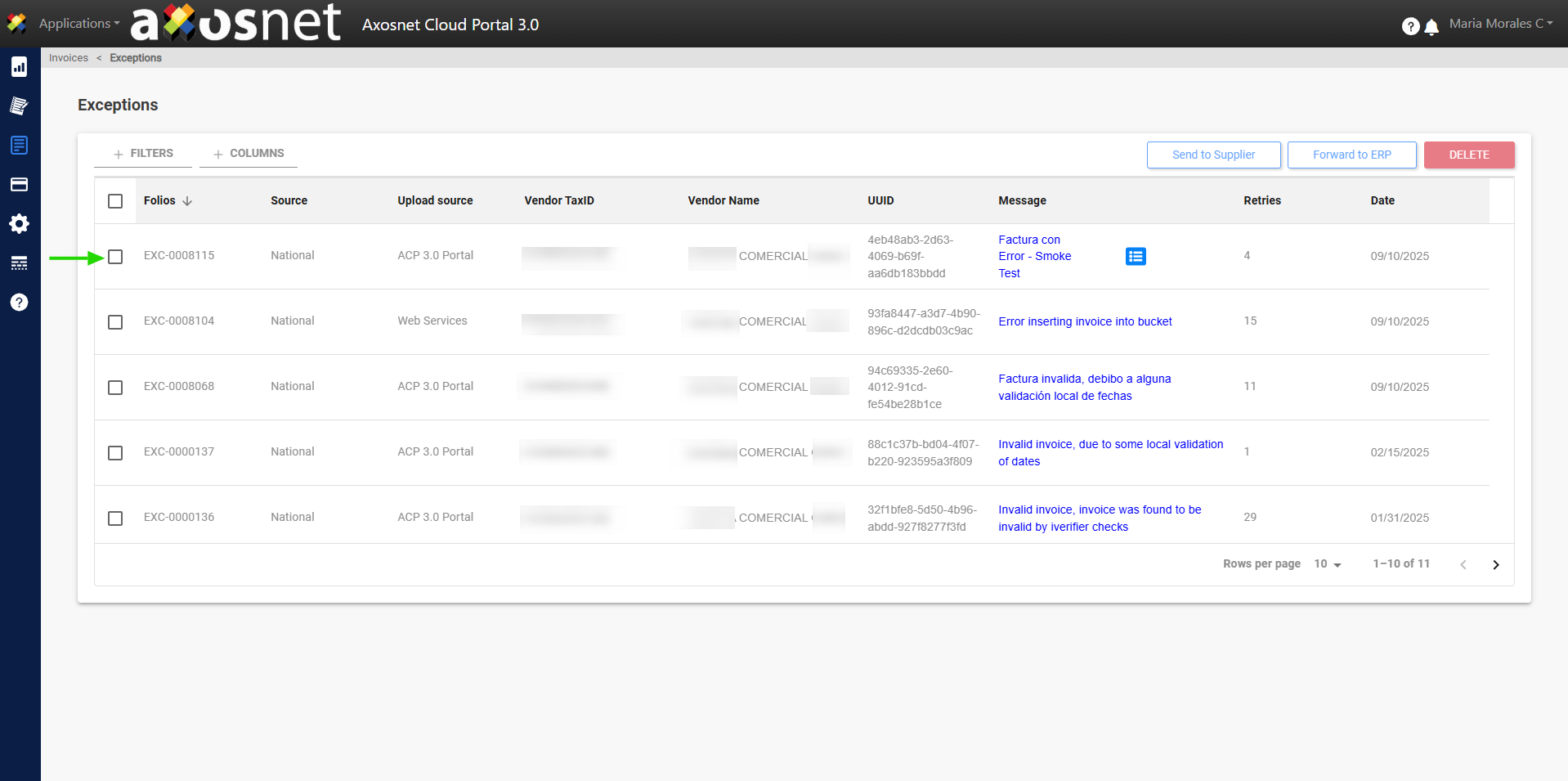
Task: Check the box for EXC-0008115
Action: pos(115,257)
